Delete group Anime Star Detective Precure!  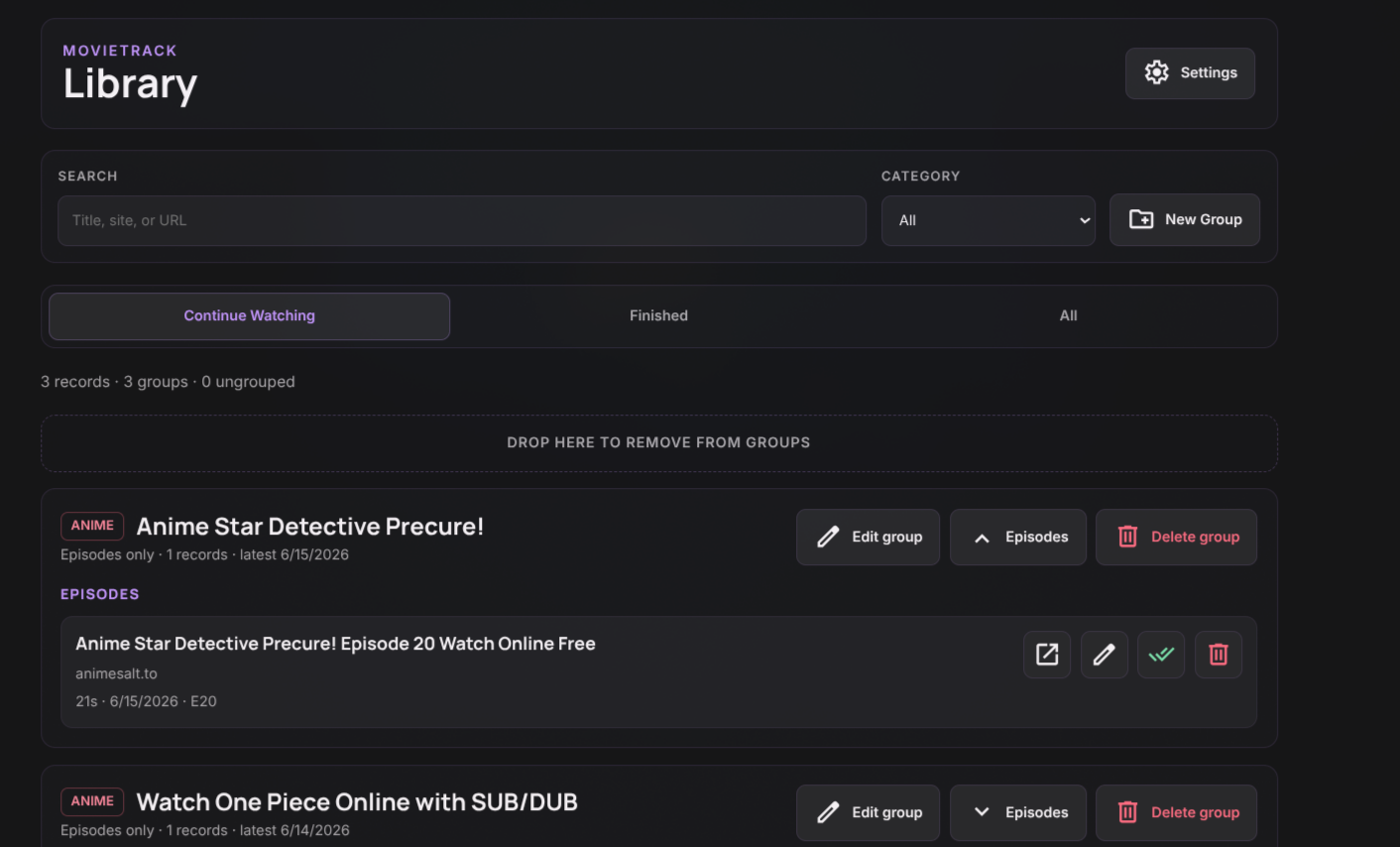[1176, 538]
